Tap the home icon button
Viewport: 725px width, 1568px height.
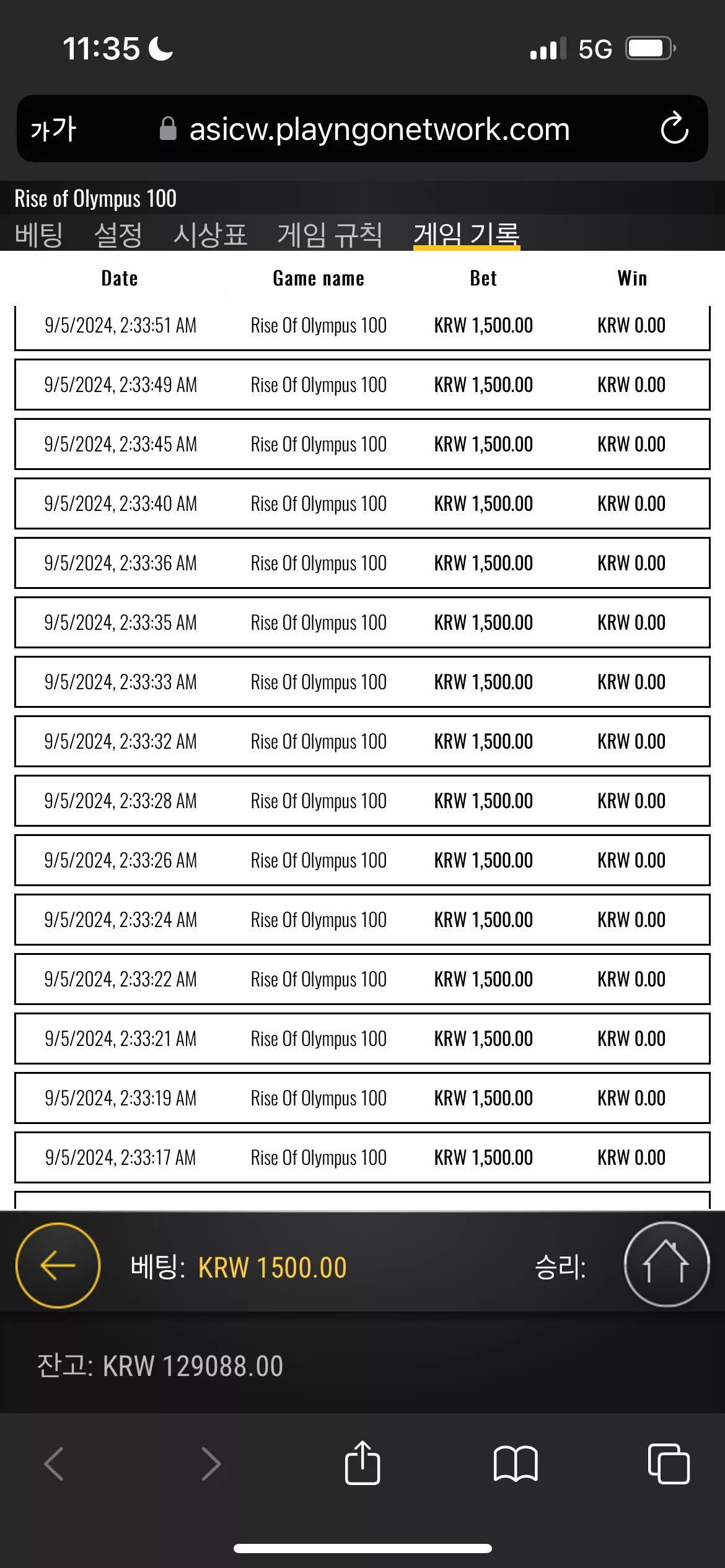coord(666,1264)
